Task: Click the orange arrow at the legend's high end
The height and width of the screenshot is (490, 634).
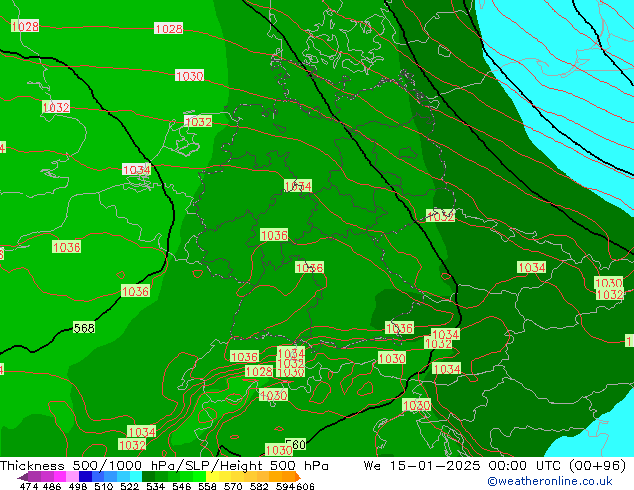Action: point(298,477)
